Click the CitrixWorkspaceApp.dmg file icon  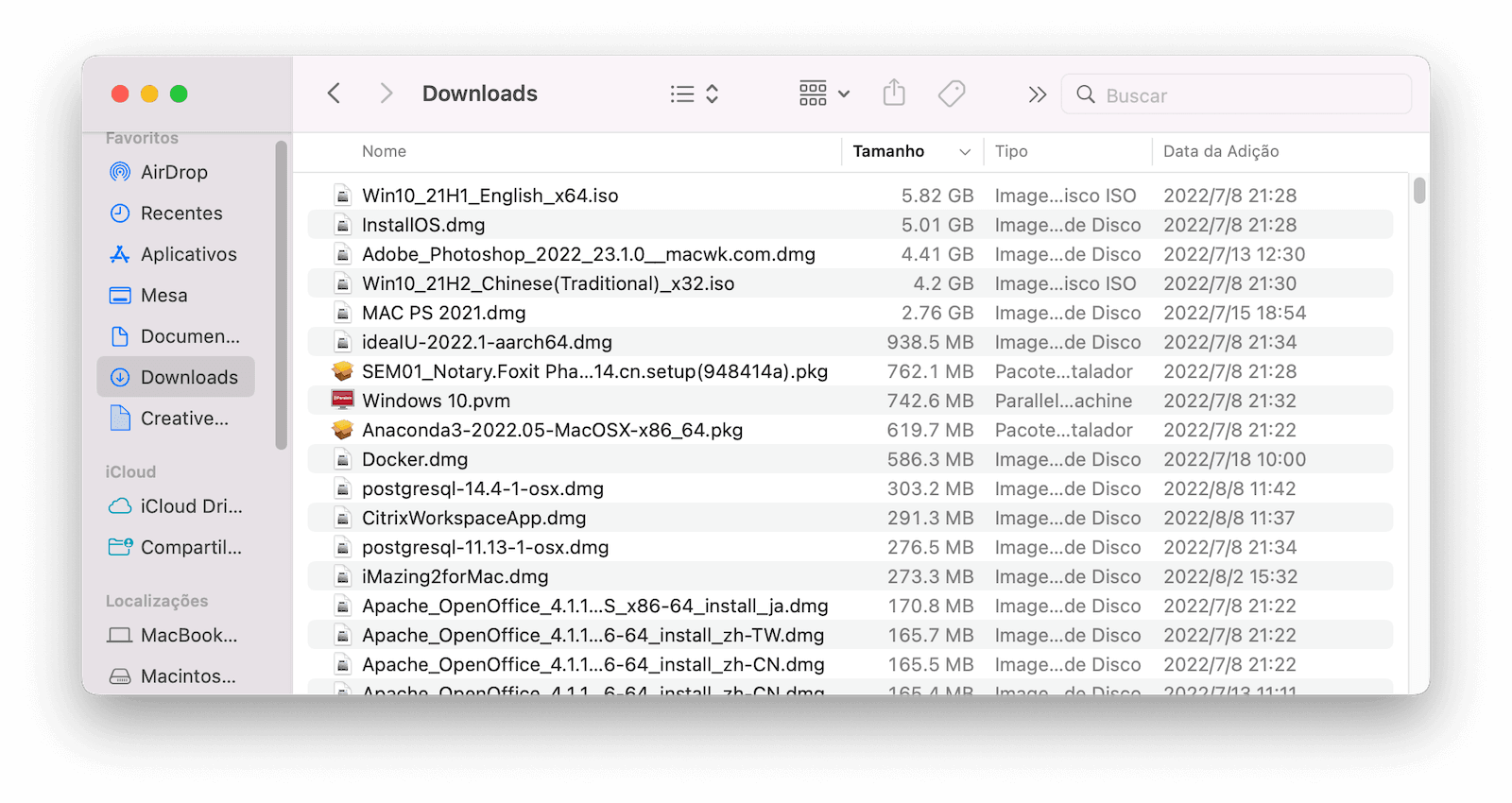(x=342, y=518)
